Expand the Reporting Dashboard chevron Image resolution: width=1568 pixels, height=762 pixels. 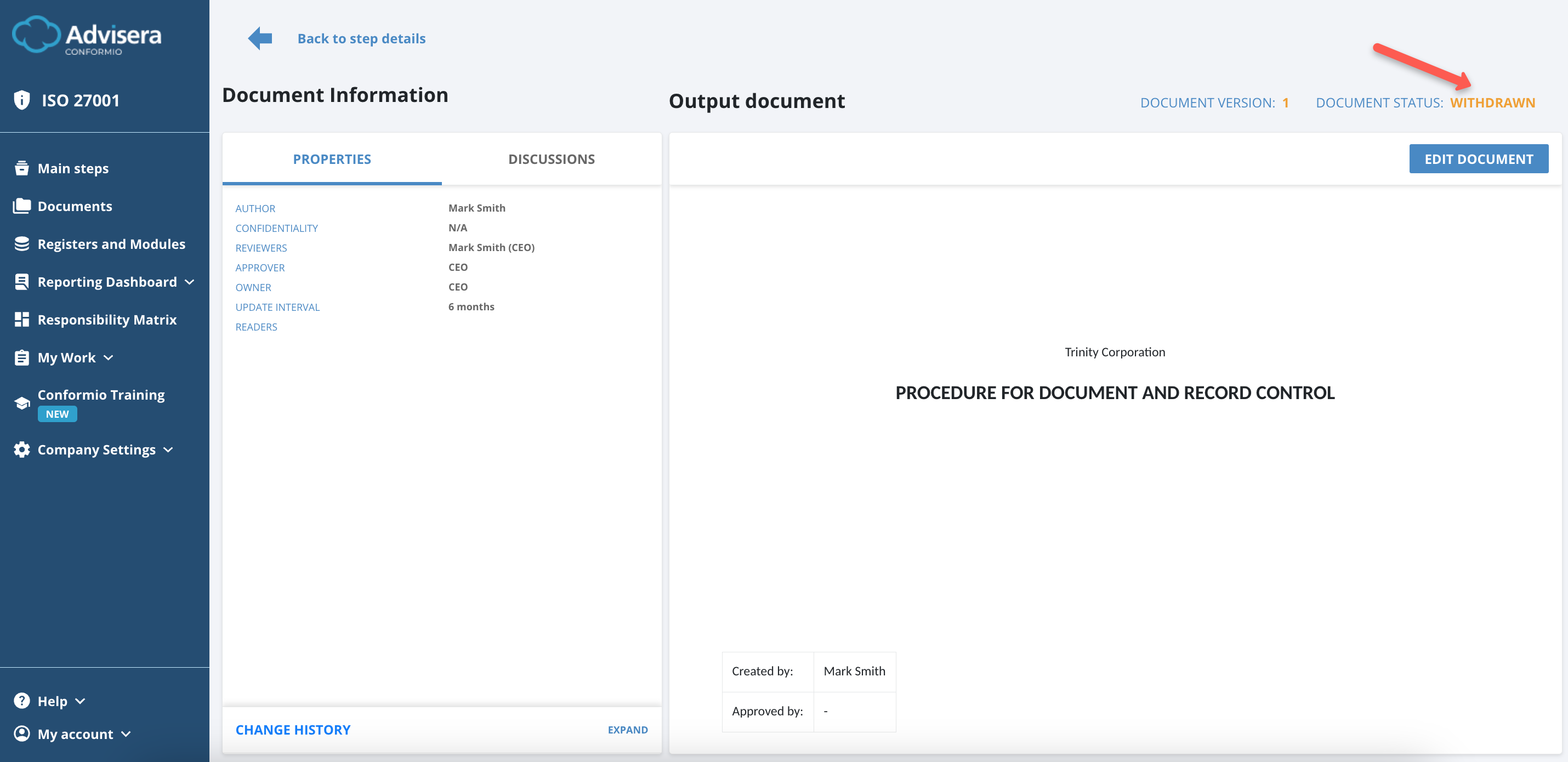(x=191, y=282)
